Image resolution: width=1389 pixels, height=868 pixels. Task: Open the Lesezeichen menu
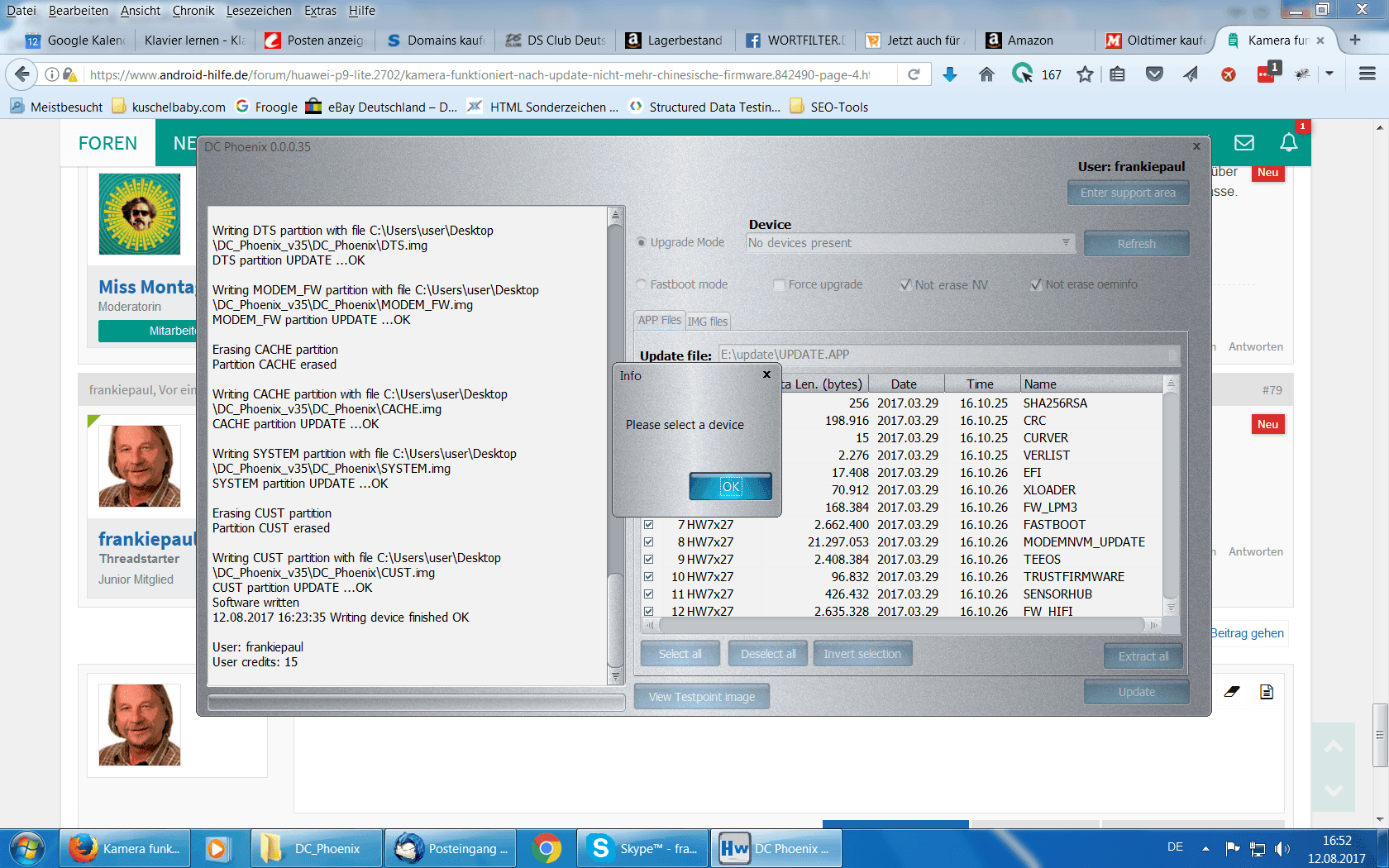(259, 11)
